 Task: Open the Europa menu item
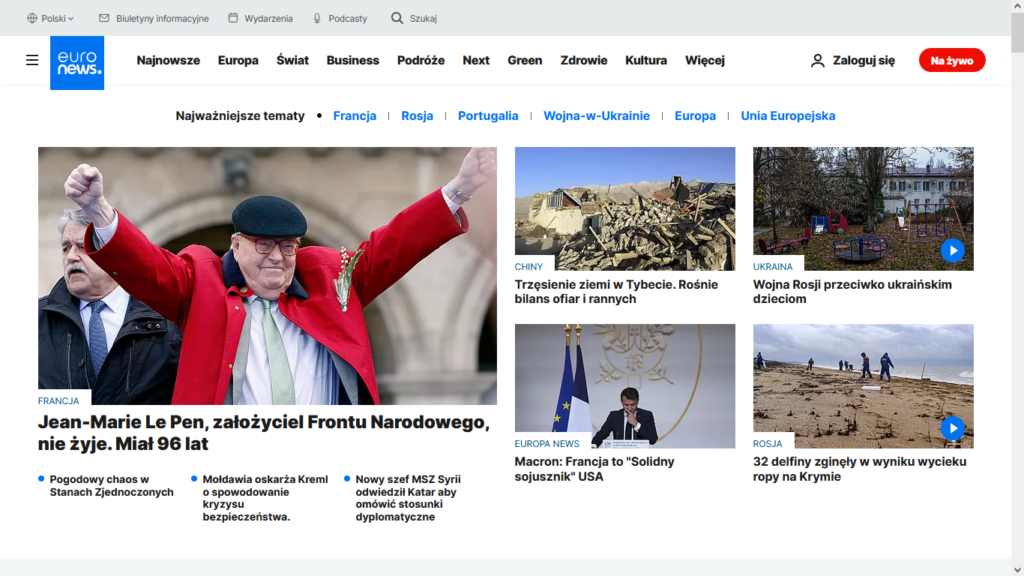(238, 60)
